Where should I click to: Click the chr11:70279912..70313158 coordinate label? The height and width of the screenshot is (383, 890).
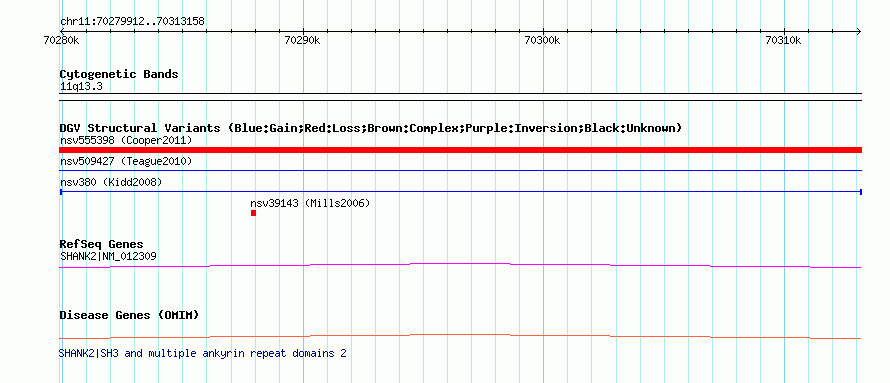132,22
